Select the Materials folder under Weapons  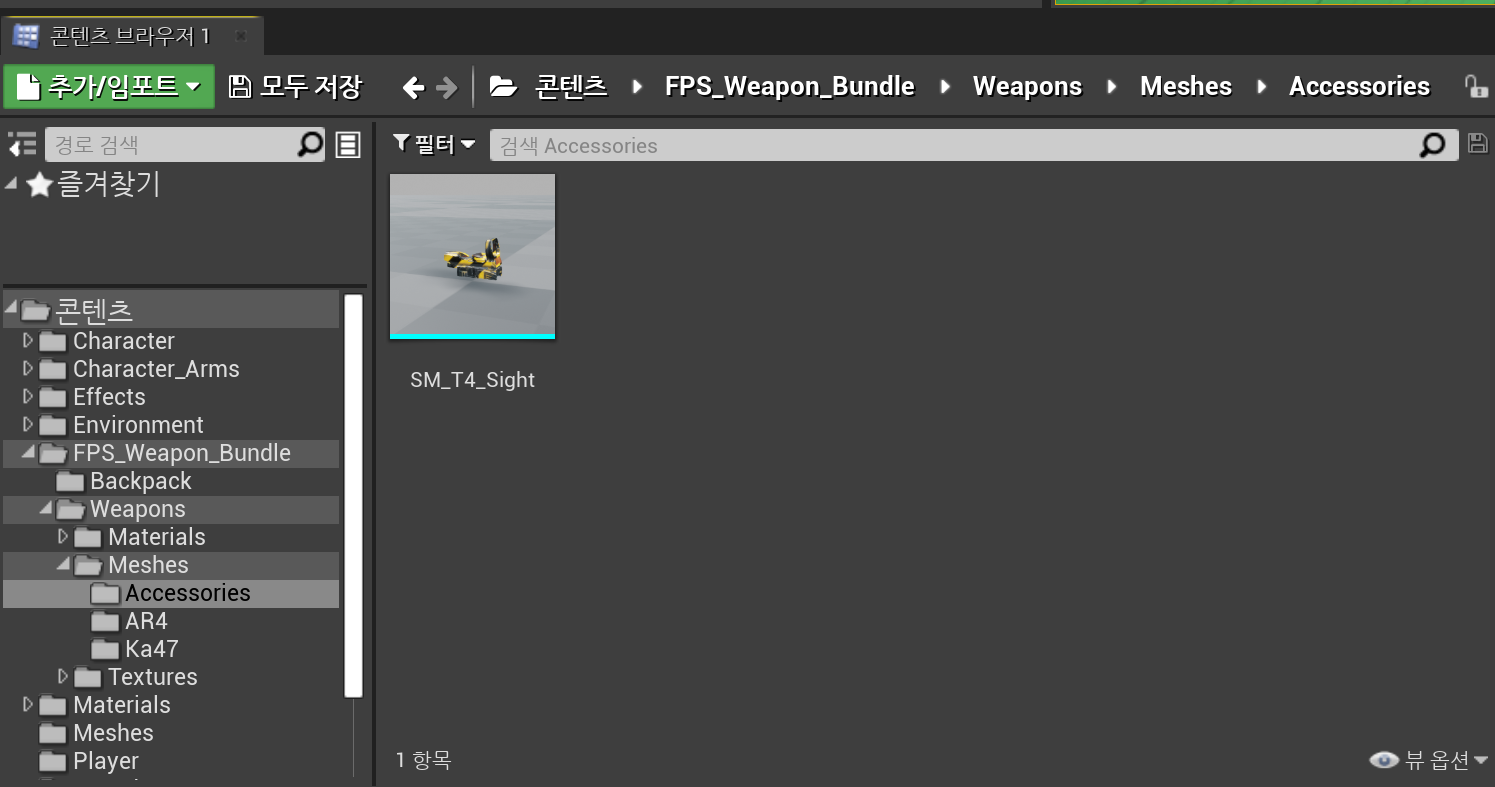point(156,537)
